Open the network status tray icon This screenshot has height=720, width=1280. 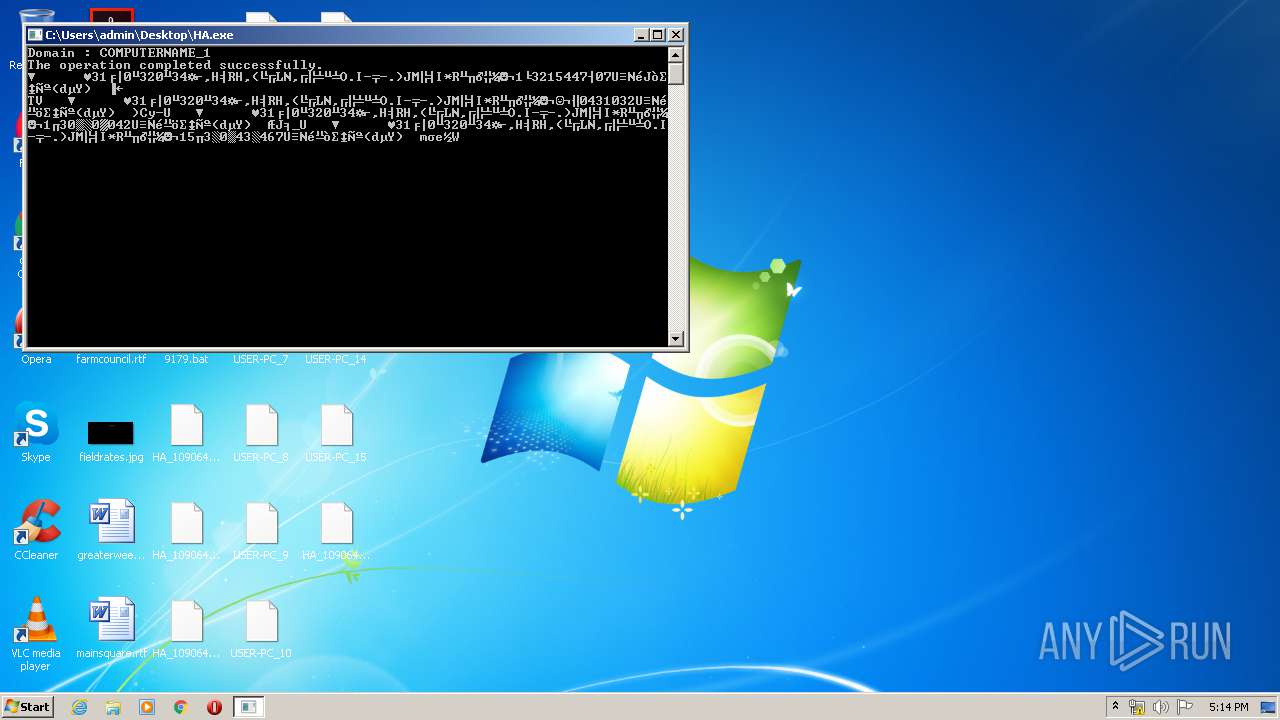pyautogui.click(x=1137, y=707)
